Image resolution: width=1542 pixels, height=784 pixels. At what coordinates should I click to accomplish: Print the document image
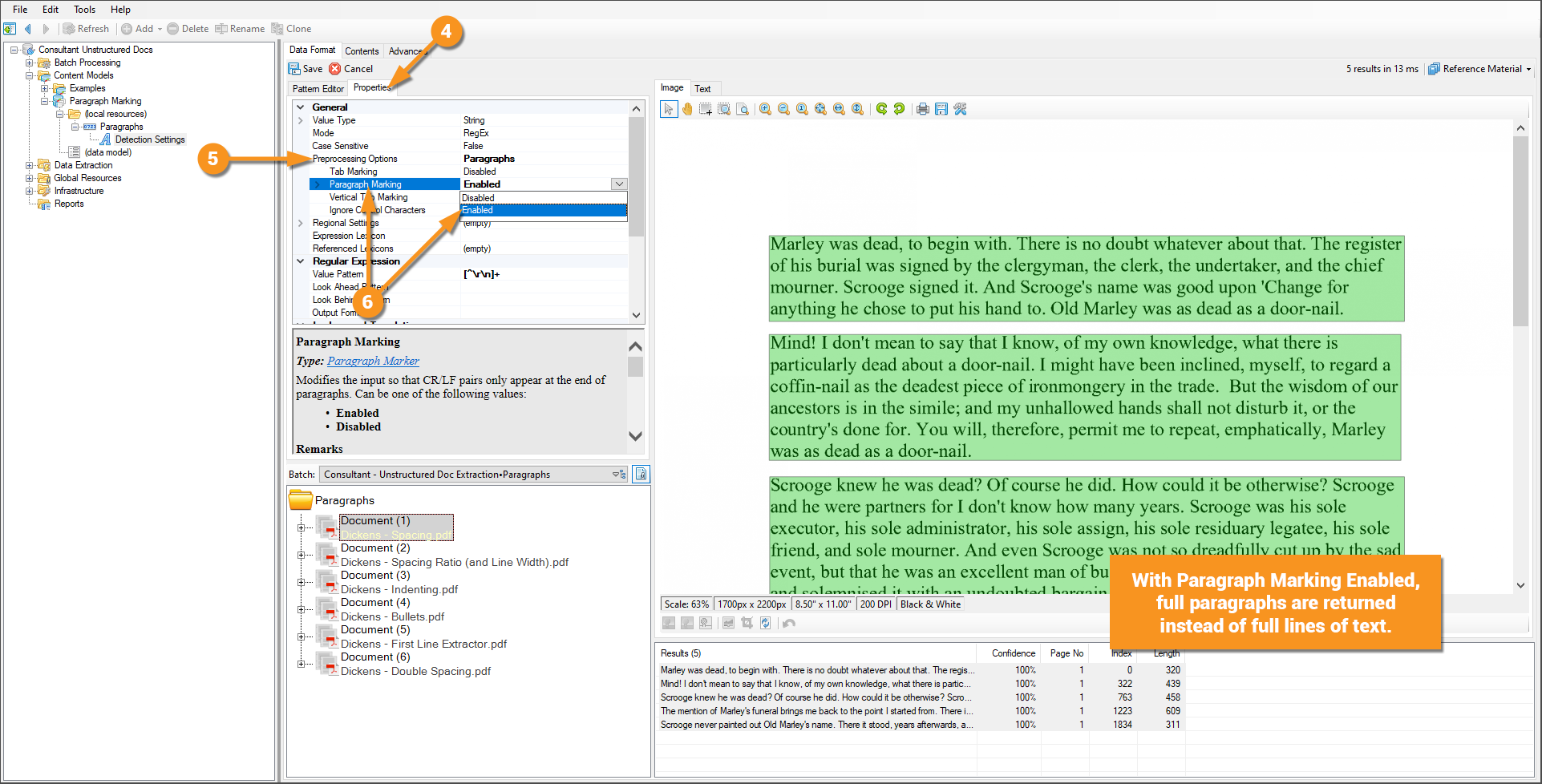click(x=923, y=109)
